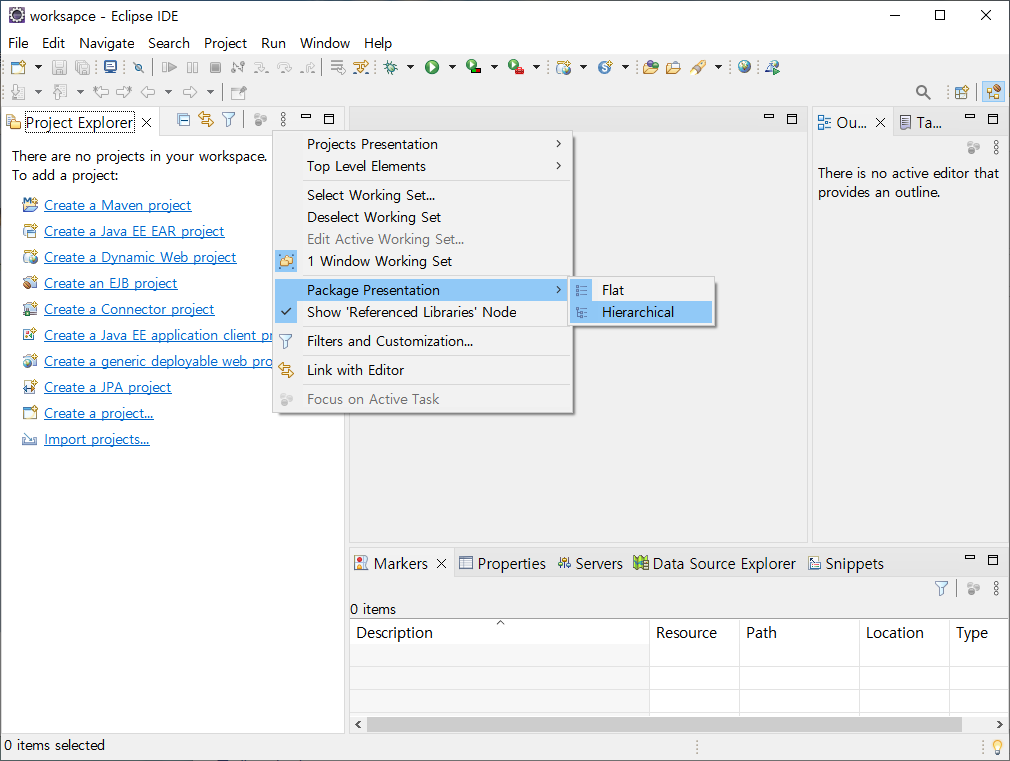Screen dimensions: 1010x761
Task: Click the Last Edit Location arrow icon
Action: pyautogui.click(x=101, y=92)
